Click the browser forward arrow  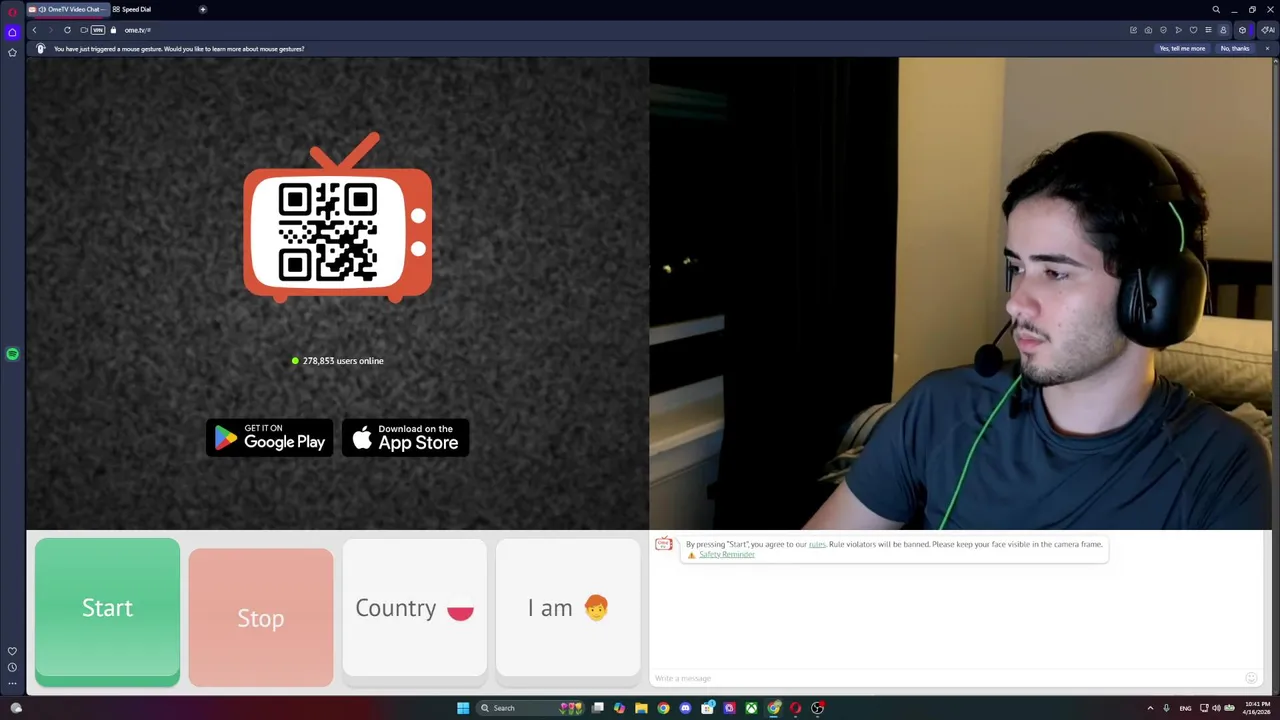tap(50, 30)
